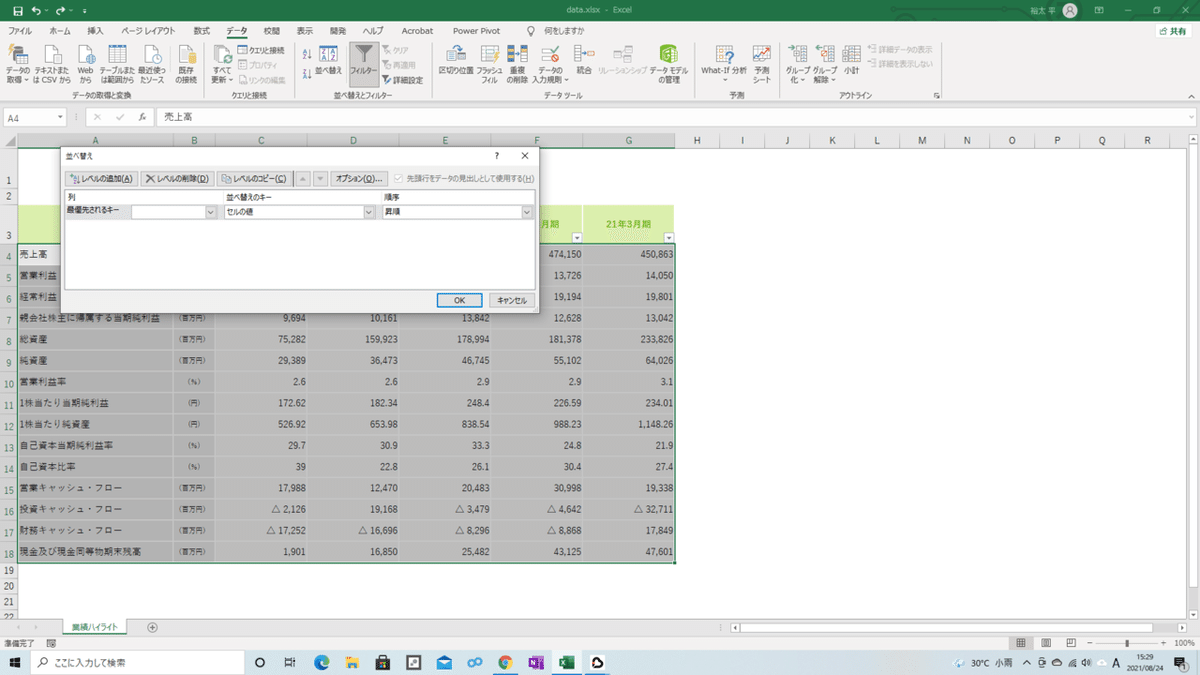Click the 何をしますか search box
This screenshot has width=1200, height=675.
point(564,31)
